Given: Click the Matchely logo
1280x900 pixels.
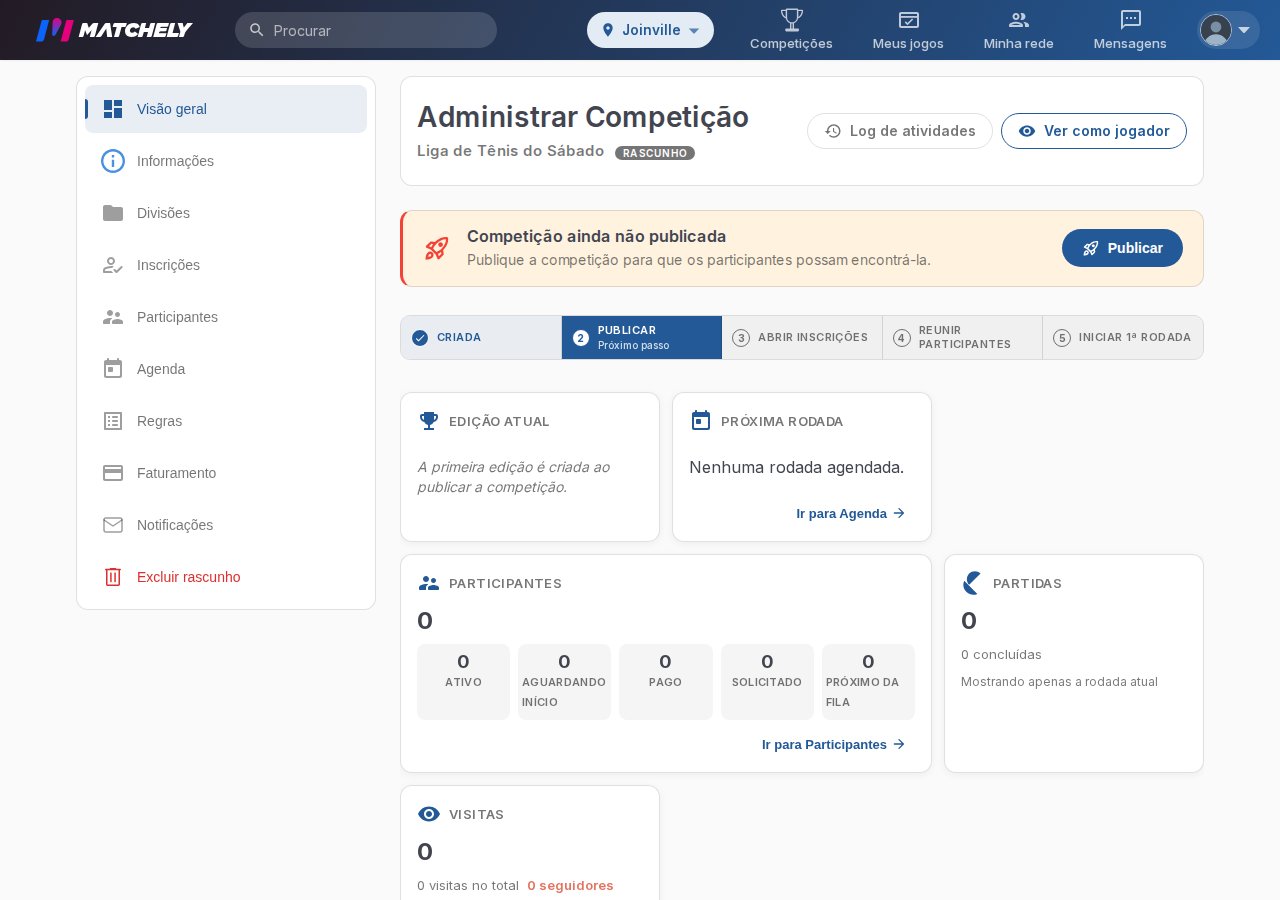Looking at the screenshot, I should (114, 30).
